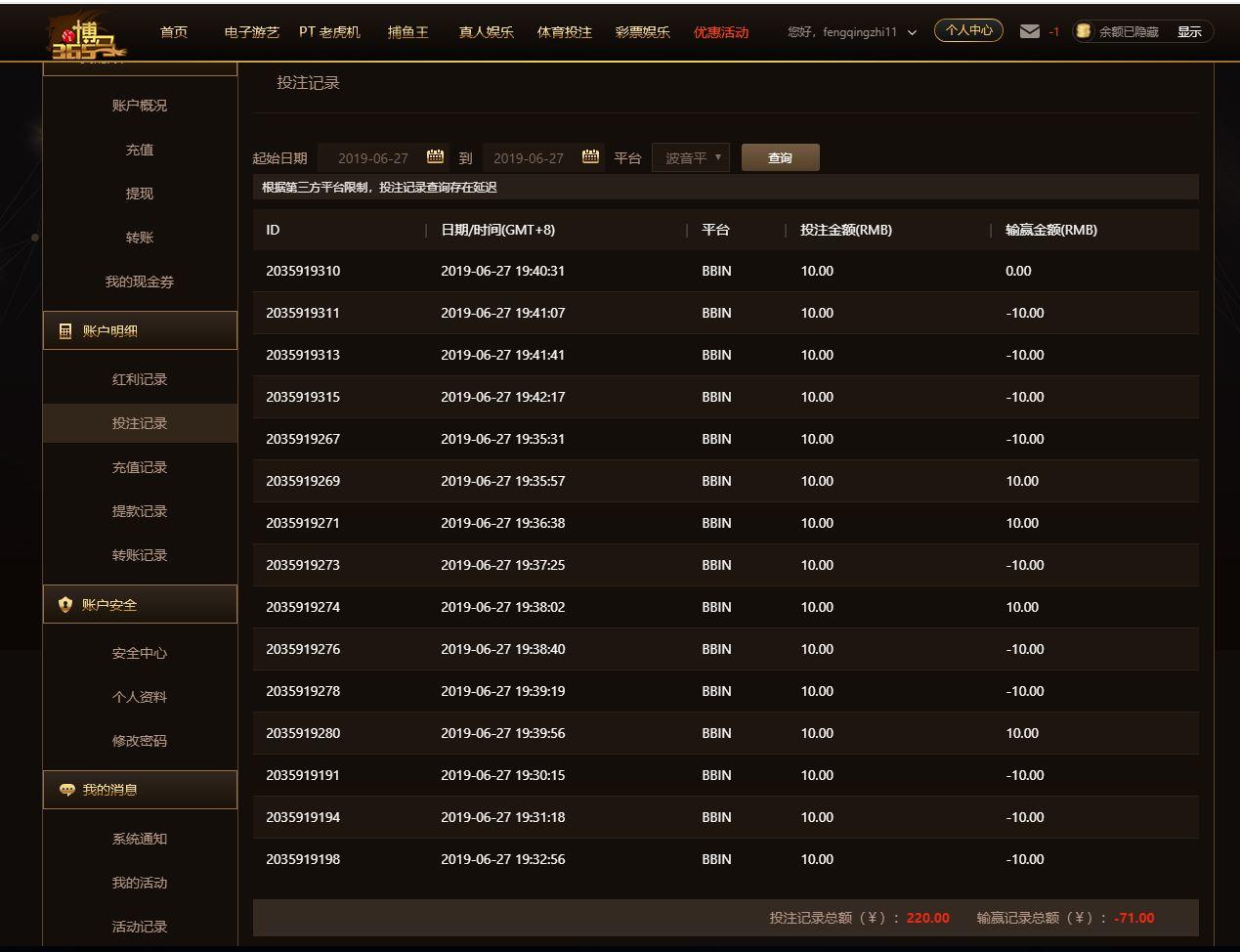Viewport: 1240px width, 952px height.
Task: Click the -1 unread message count
Action: click(x=1054, y=32)
